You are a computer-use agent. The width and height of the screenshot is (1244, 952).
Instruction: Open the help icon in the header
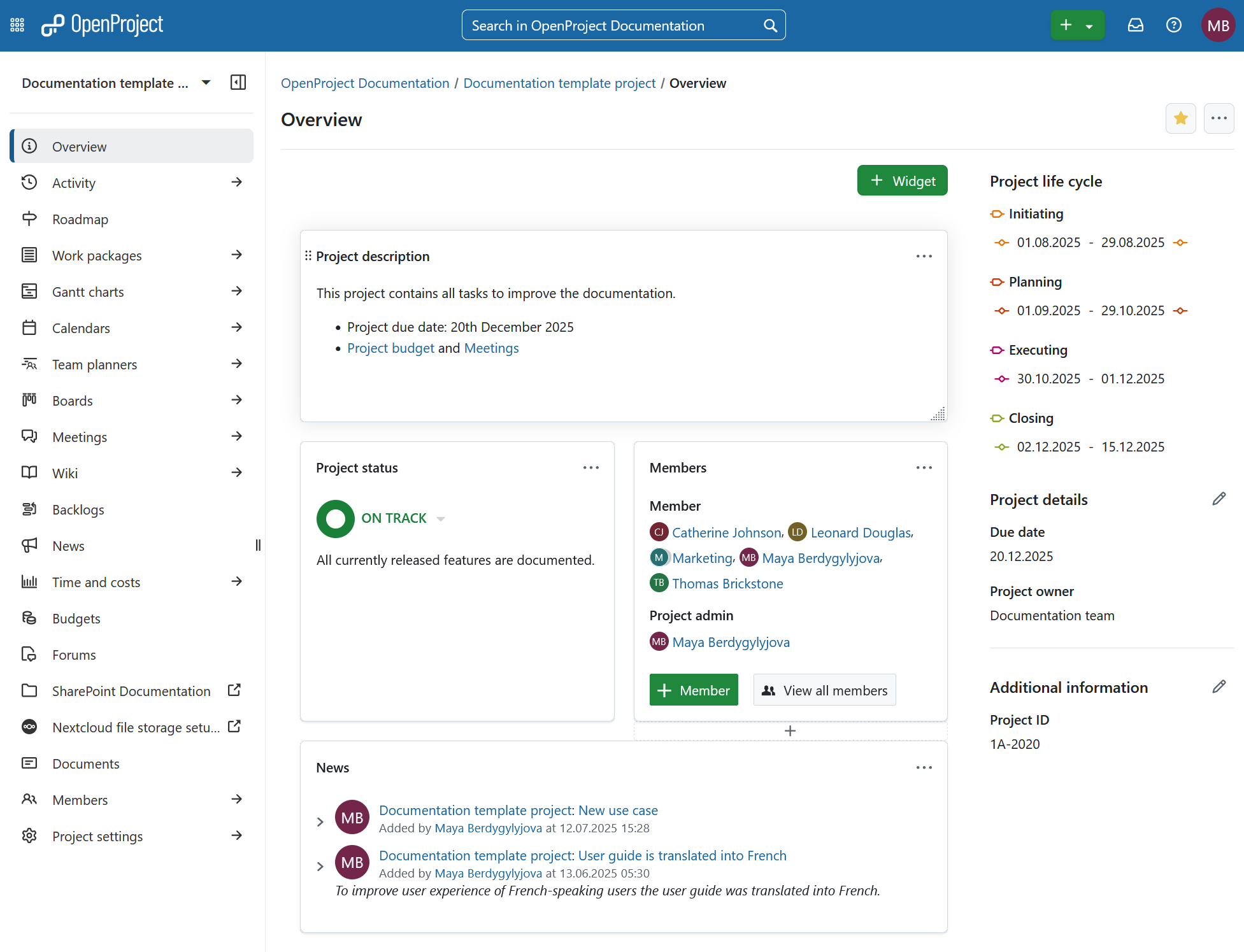pos(1174,25)
